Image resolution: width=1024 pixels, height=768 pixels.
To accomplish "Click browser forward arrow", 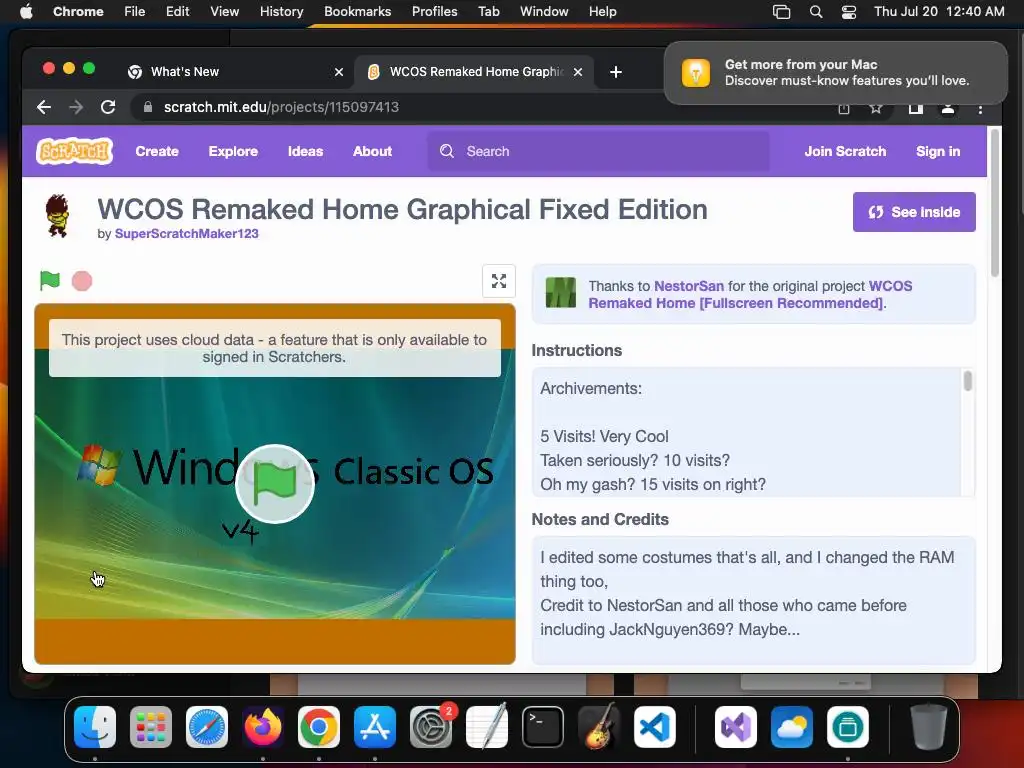I will pyautogui.click(x=76, y=107).
